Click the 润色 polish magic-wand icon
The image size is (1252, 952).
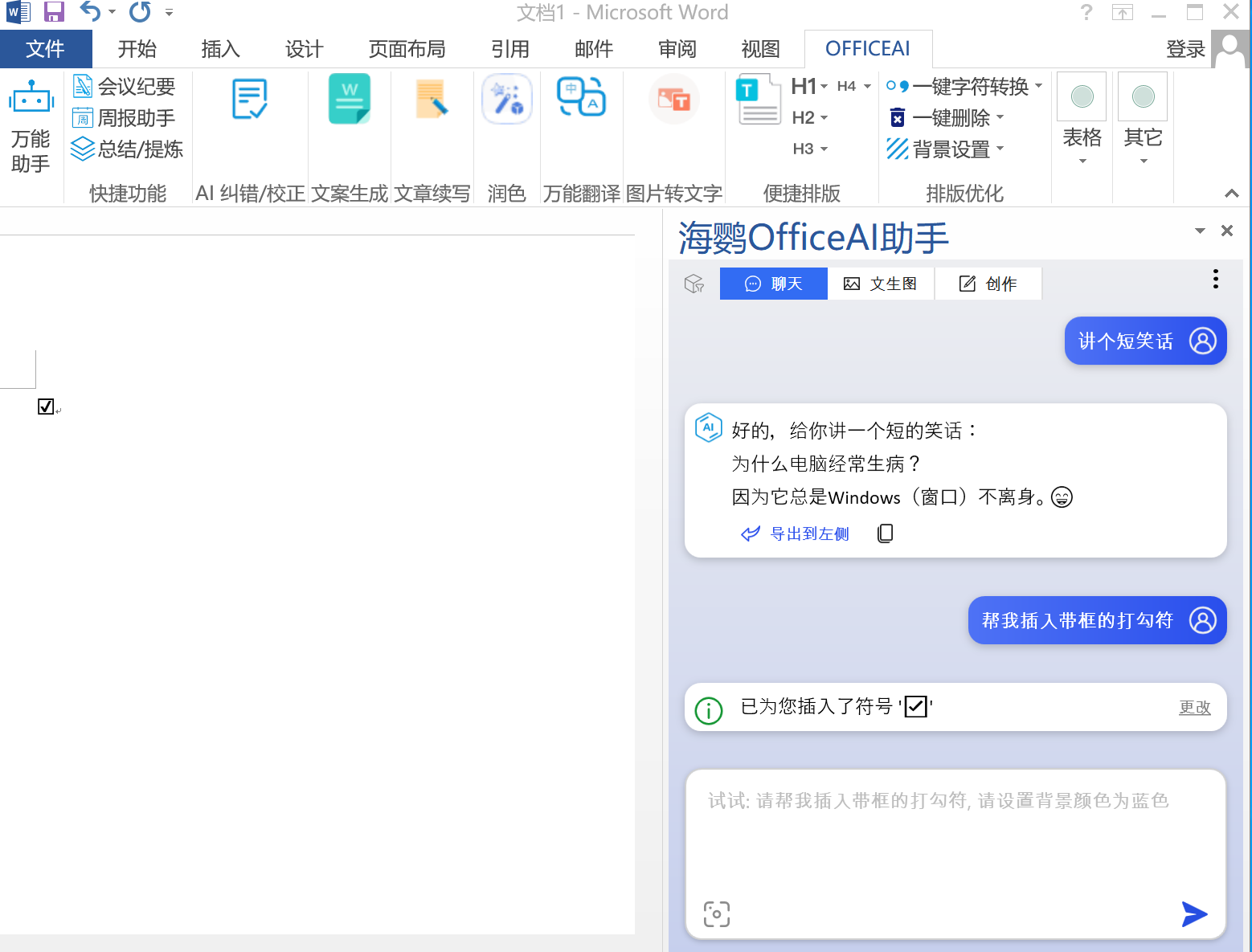pyautogui.click(x=506, y=99)
